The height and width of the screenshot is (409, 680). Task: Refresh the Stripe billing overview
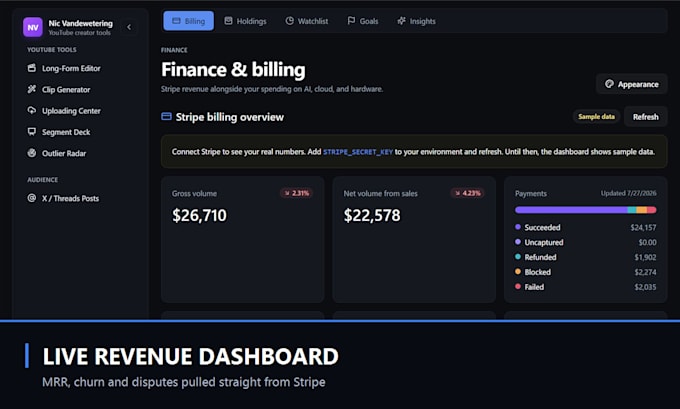(645, 117)
